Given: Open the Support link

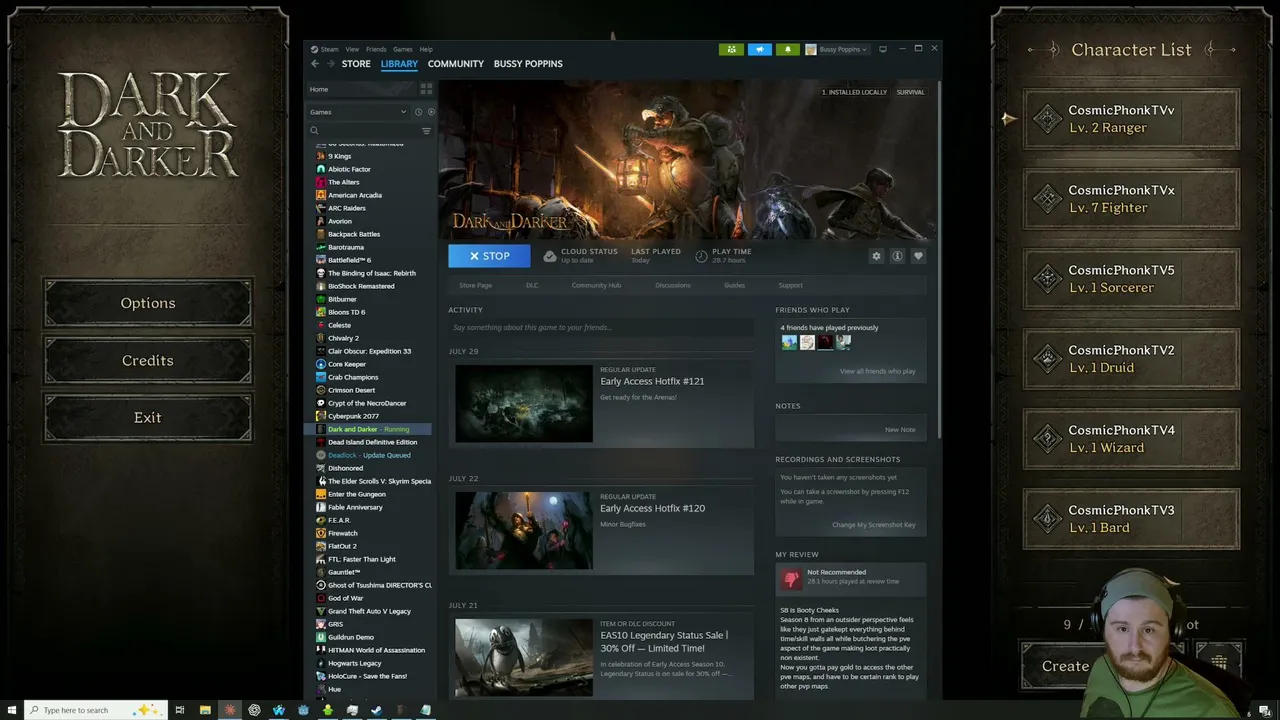Looking at the screenshot, I should click(x=790, y=285).
